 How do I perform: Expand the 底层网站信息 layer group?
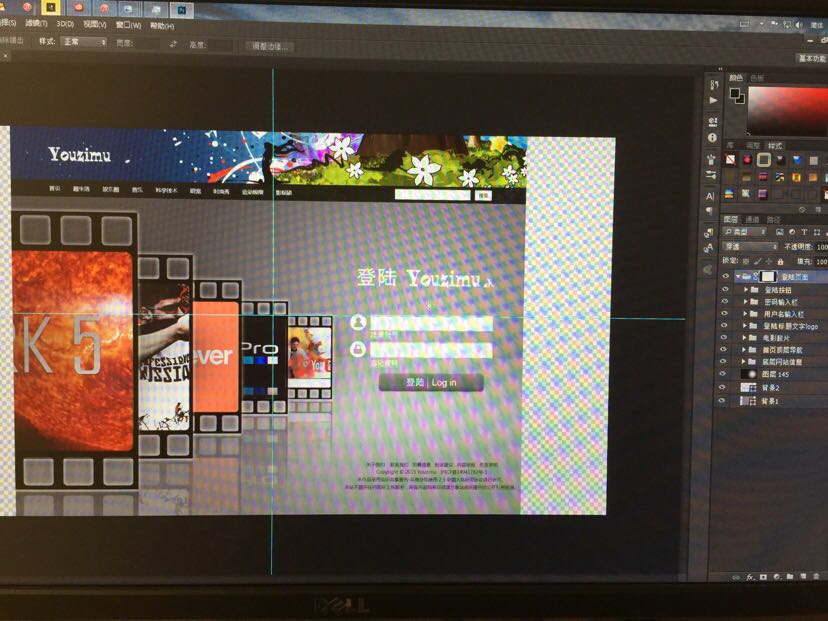pos(744,362)
